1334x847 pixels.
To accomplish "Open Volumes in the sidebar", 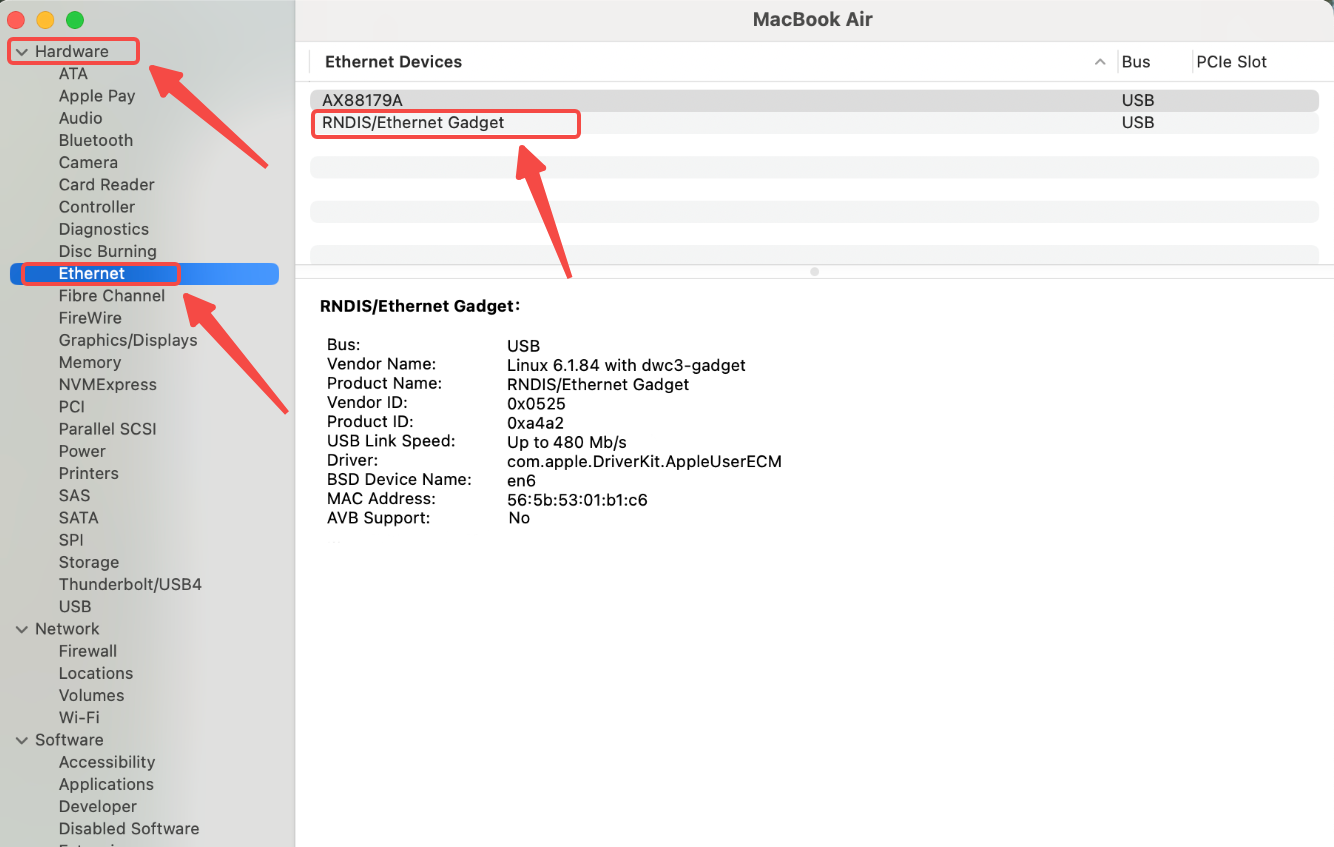I will tap(92, 696).
